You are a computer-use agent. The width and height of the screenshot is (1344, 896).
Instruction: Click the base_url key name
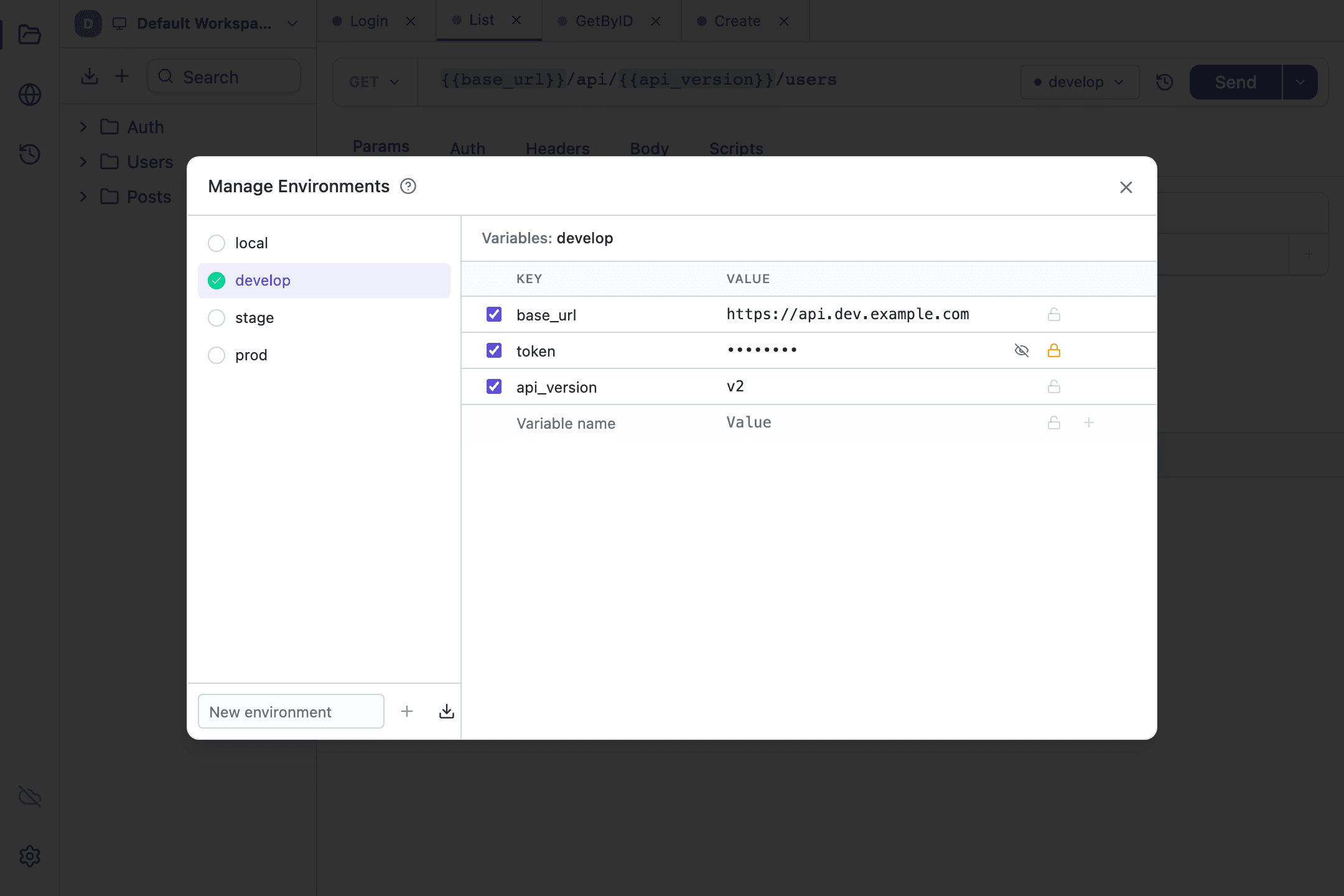(x=546, y=315)
